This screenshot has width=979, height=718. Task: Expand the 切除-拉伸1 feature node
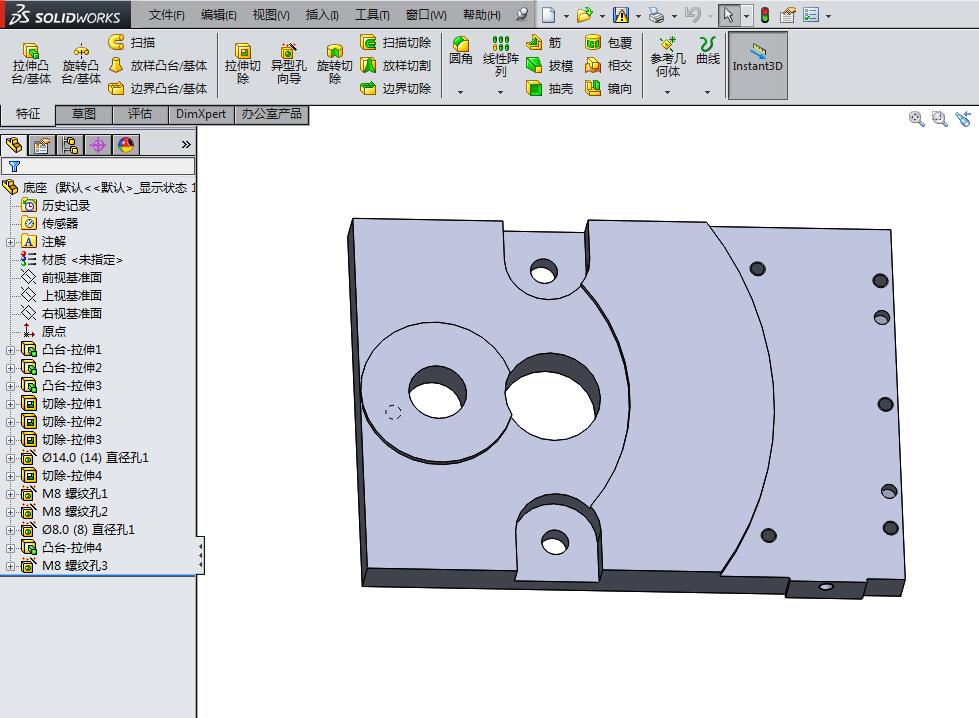(x=10, y=405)
